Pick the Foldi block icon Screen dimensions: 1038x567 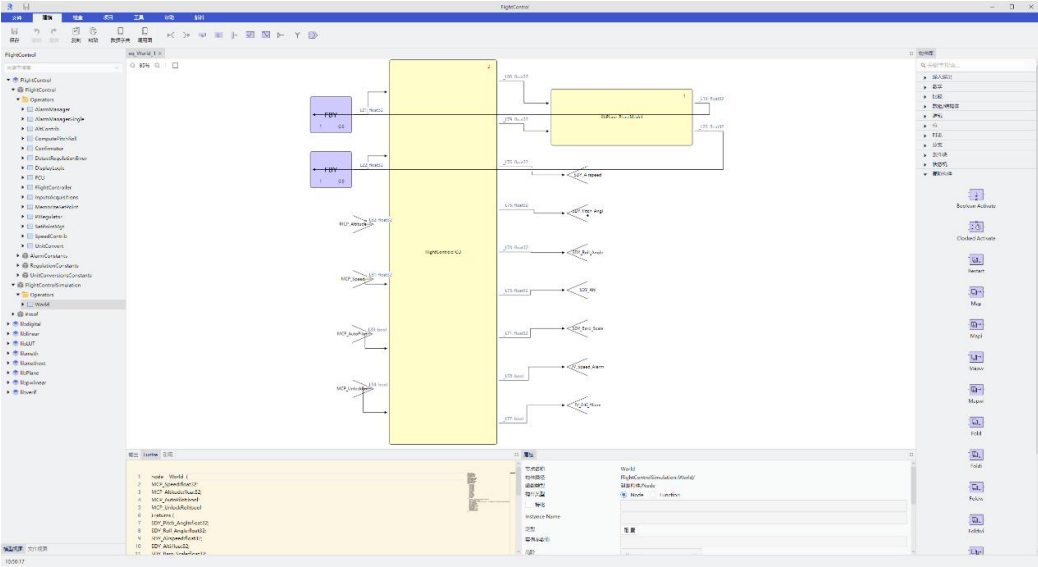click(976, 455)
